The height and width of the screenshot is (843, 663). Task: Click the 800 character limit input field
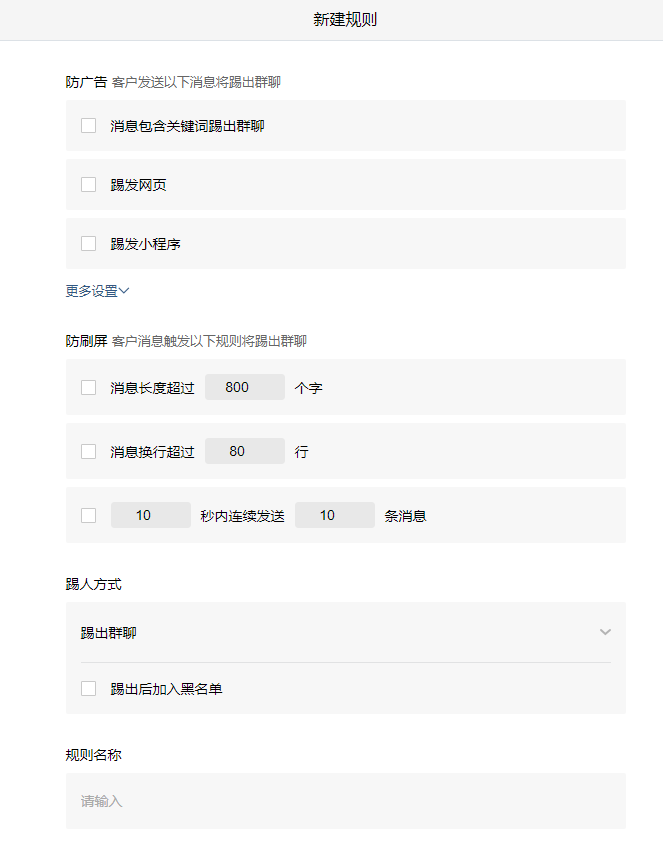click(x=244, y=387)
